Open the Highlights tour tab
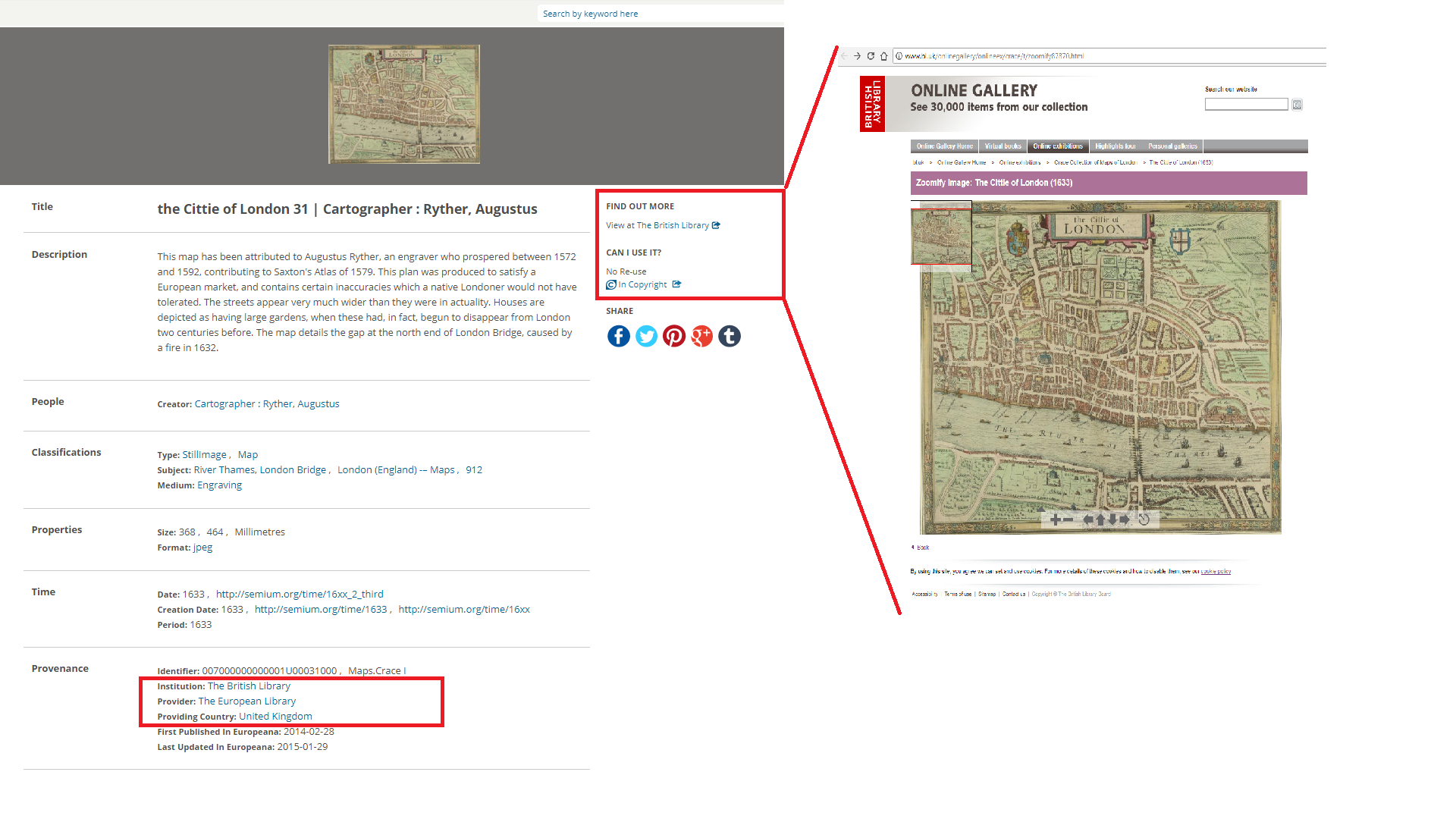 point(1116,146)
